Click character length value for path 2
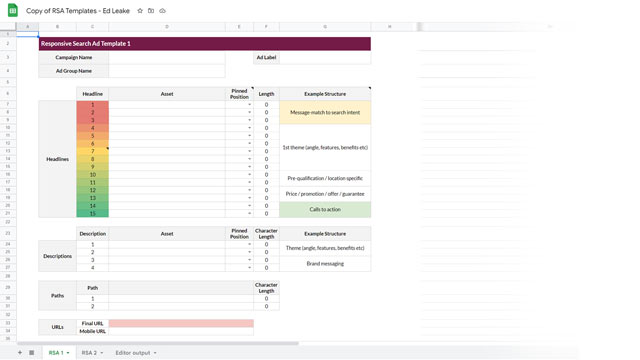This screenshot has height=360, width=640. [267, 306]
